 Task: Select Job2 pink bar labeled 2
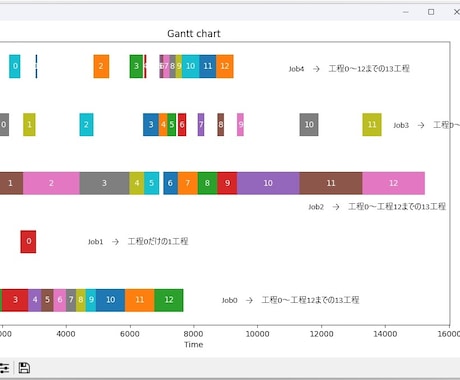[51, 183]
